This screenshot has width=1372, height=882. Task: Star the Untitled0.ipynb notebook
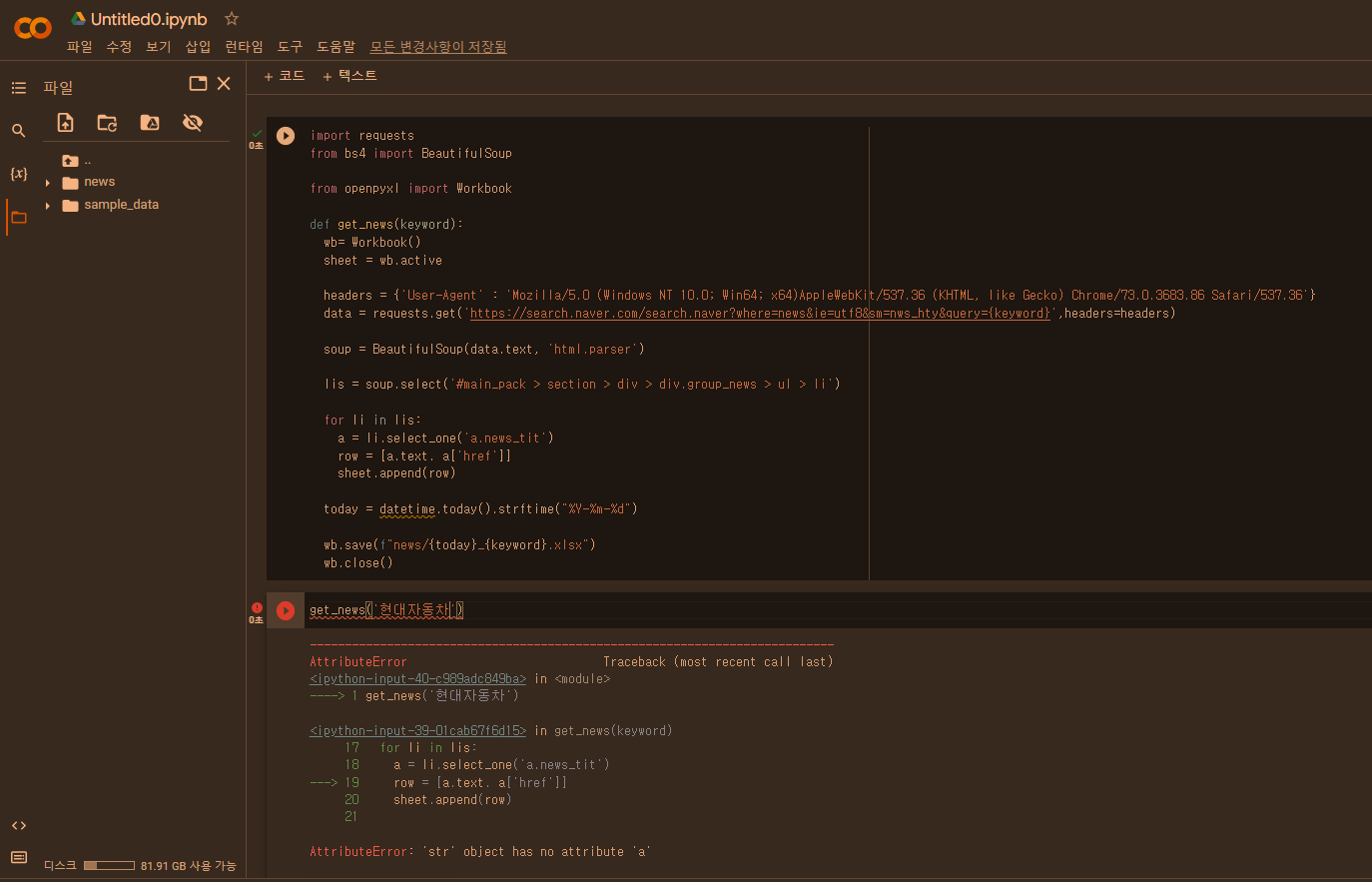click(x=232, y=19)
